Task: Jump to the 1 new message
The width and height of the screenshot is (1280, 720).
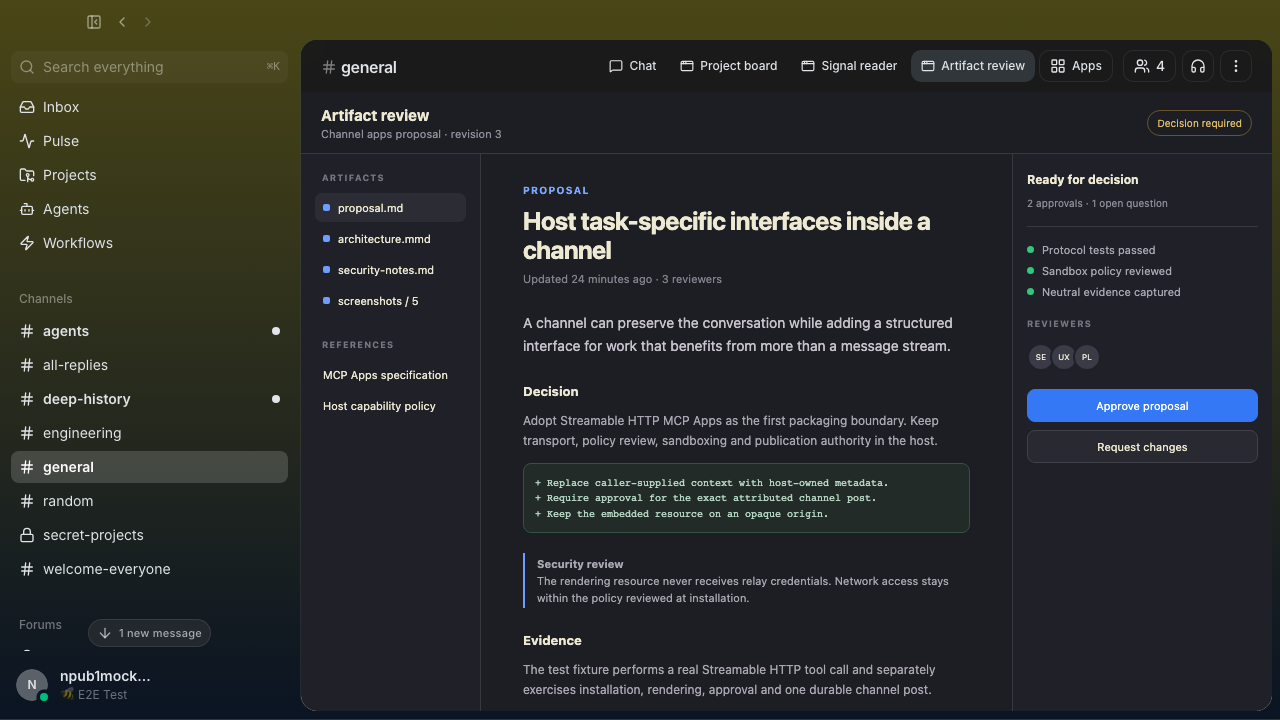Action: (150, 633)
